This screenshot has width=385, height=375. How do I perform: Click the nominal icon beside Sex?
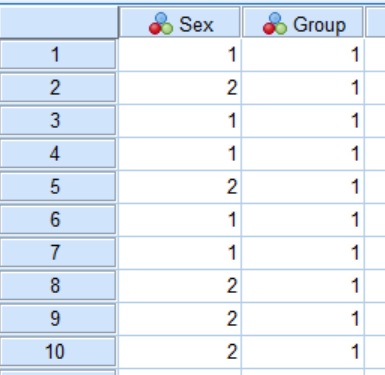[x=161, y=24]
